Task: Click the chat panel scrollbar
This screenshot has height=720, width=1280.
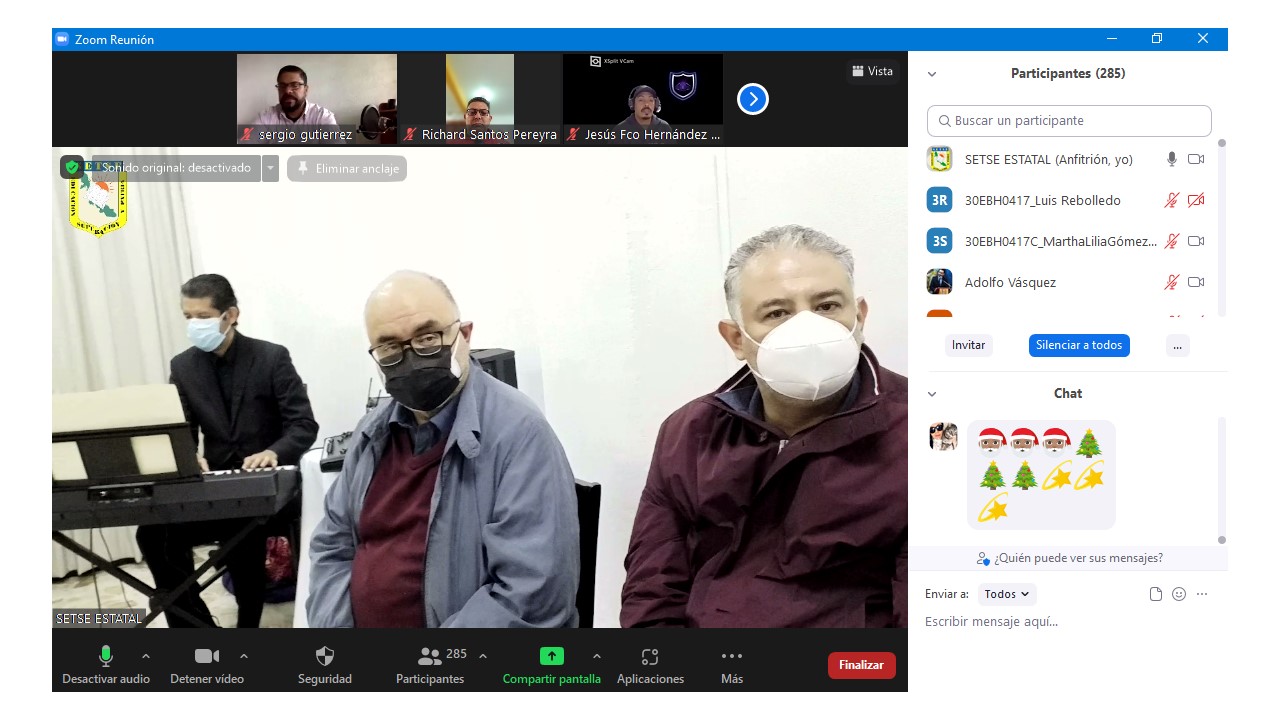Action: 1221,480
